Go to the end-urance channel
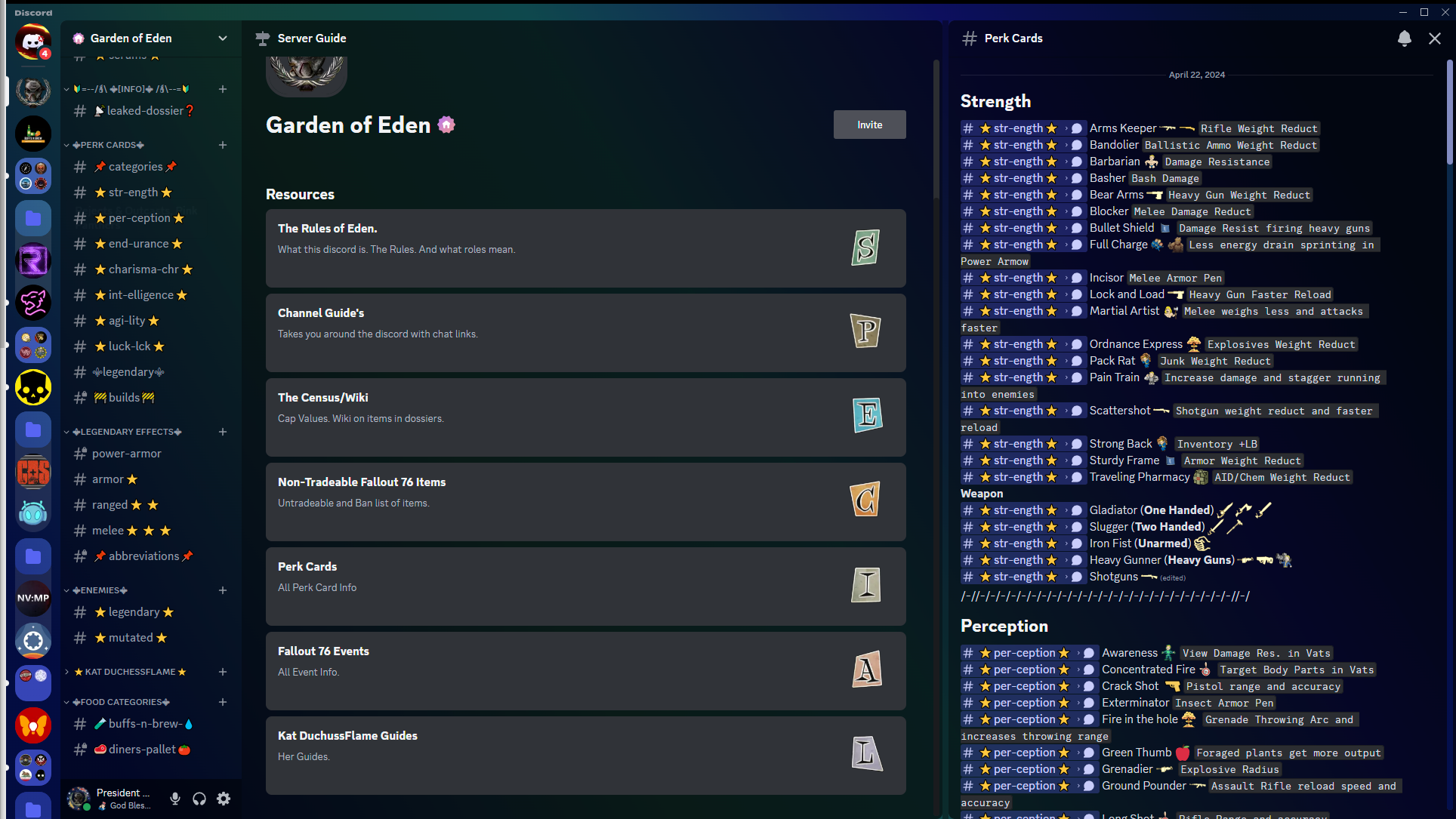 150,244
